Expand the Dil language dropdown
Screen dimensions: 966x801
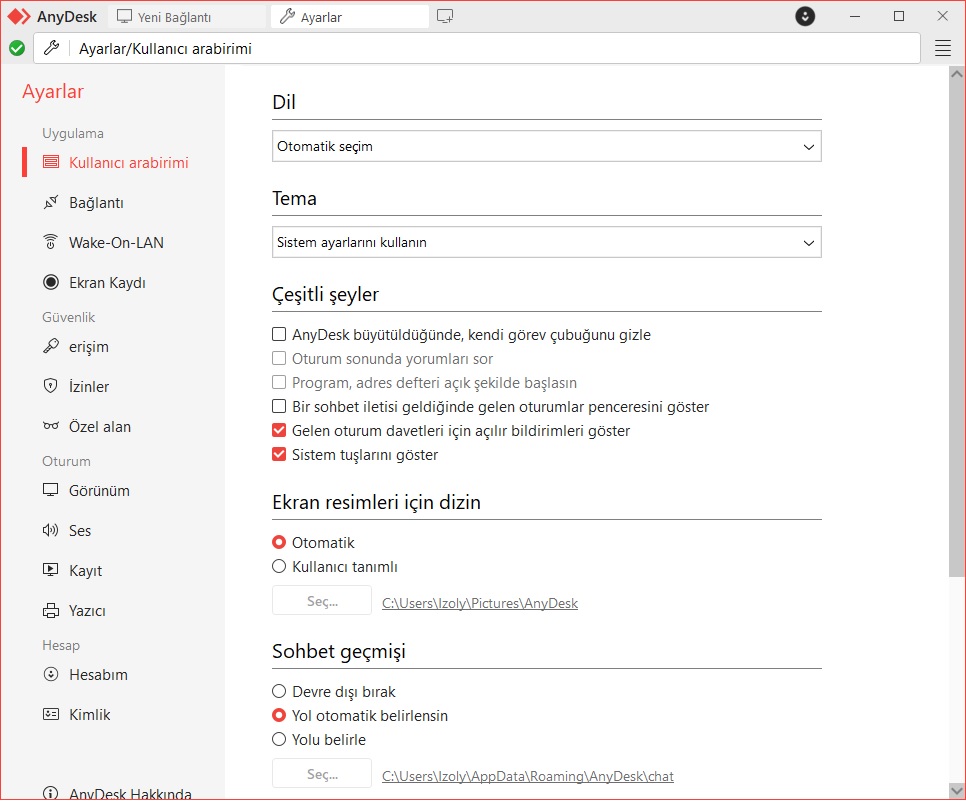546,147
